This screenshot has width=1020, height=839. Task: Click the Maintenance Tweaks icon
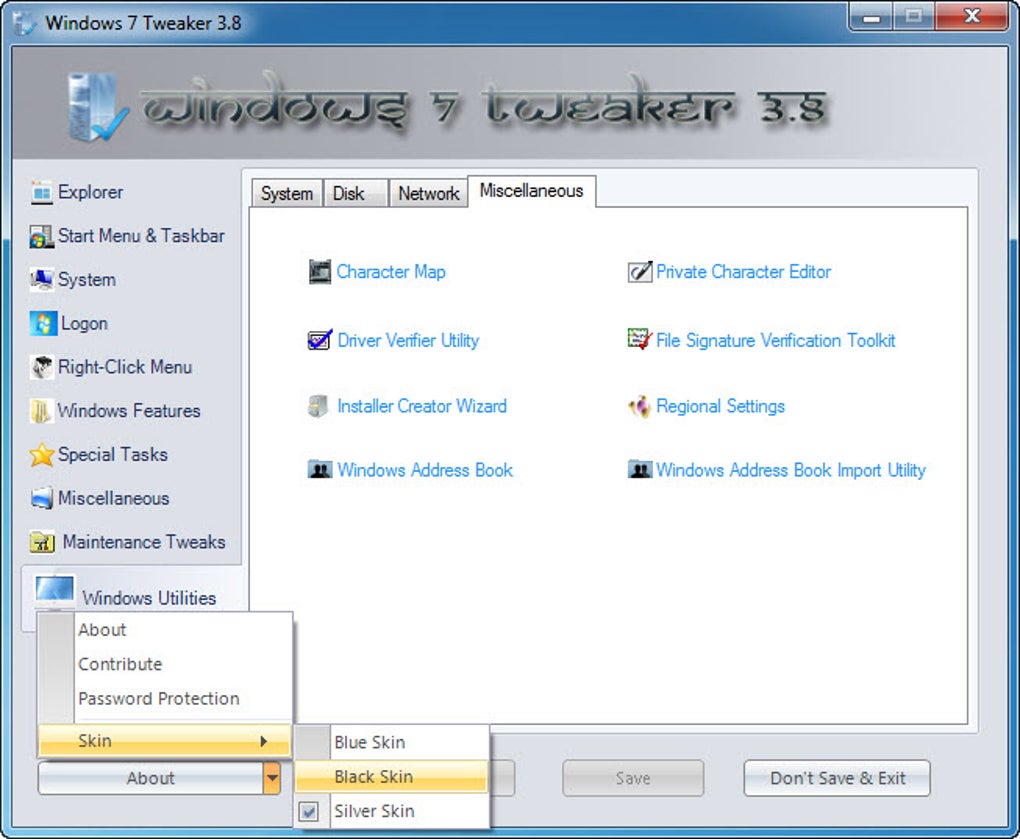click(42, 542)
